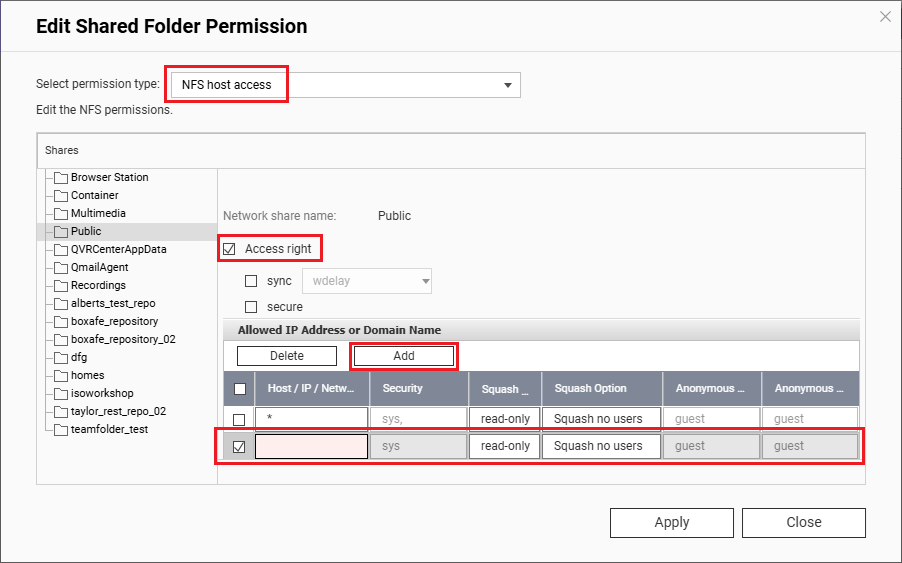Click the homes folder icon
The height and width of the screenshot is (563, 902).
(61, 376)
